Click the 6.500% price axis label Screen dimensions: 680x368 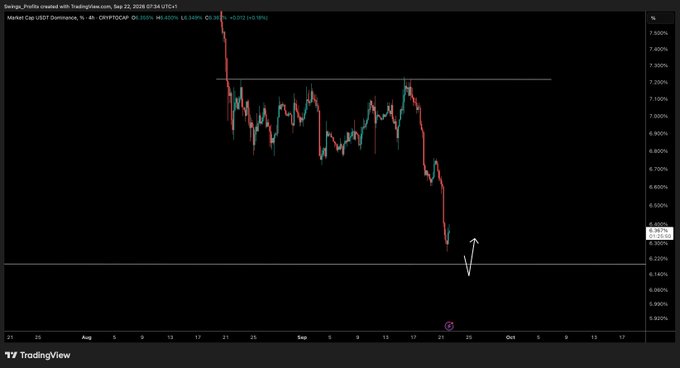[658, 205]
